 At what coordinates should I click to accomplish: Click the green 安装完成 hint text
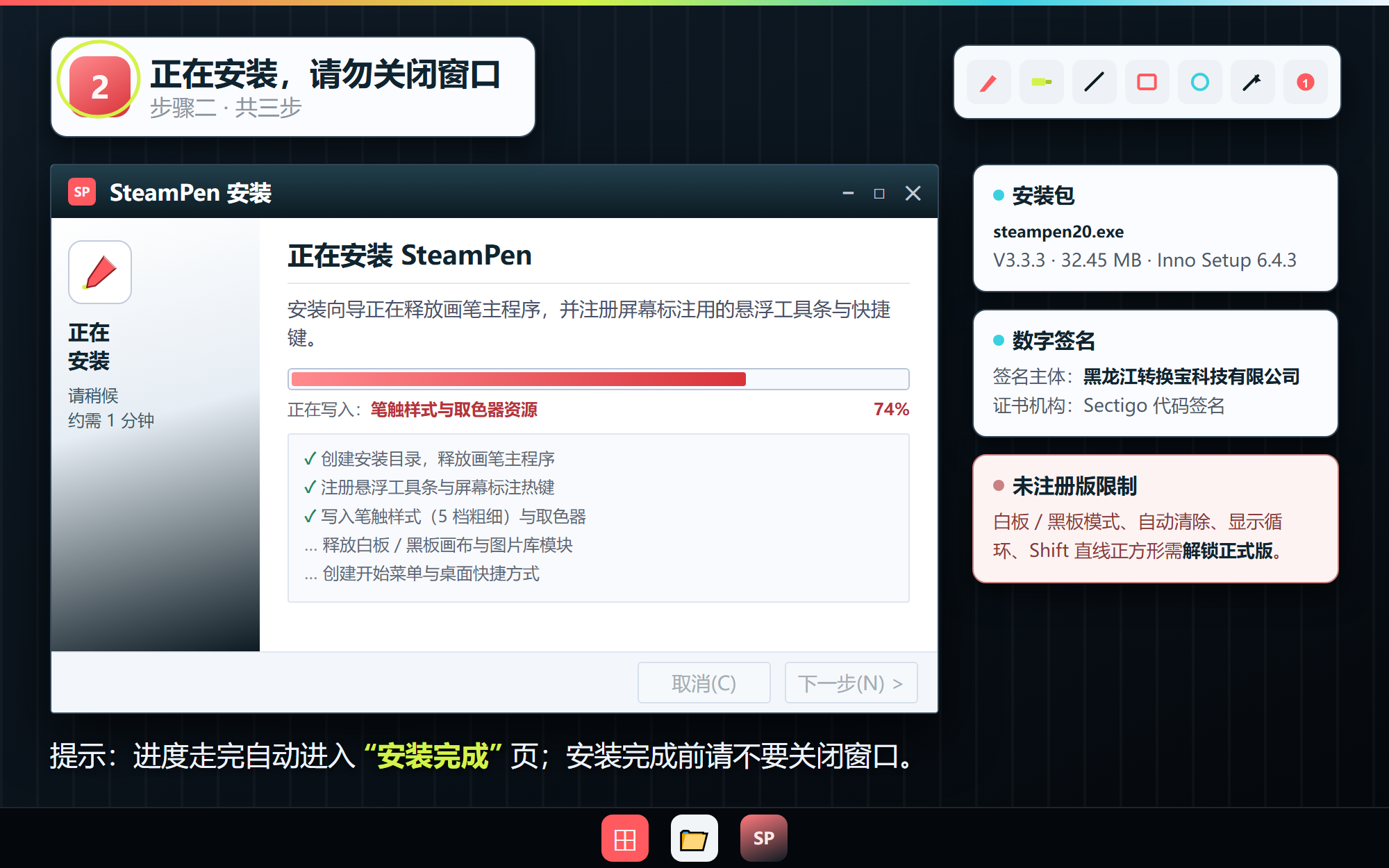pyautogui.click(x=433, y=756)
